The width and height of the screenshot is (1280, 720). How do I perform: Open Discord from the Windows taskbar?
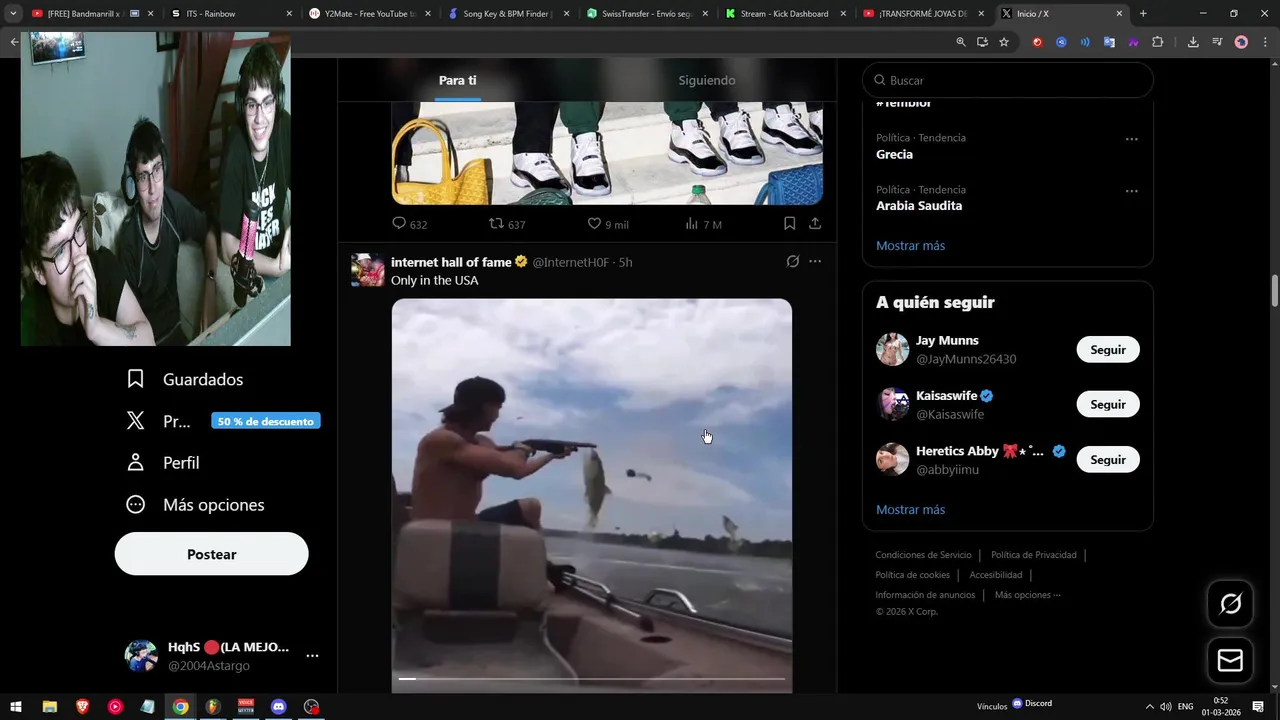279,707
